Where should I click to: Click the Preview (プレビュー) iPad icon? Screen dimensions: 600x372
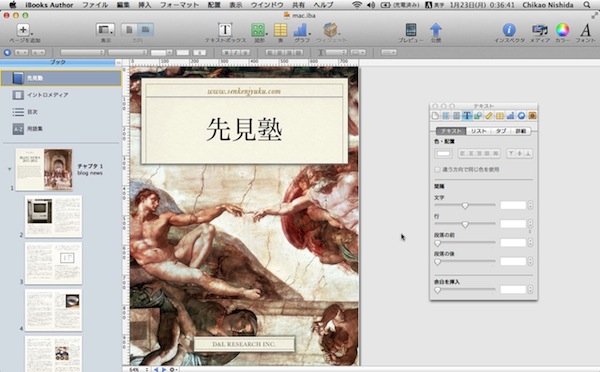(411, 30)
